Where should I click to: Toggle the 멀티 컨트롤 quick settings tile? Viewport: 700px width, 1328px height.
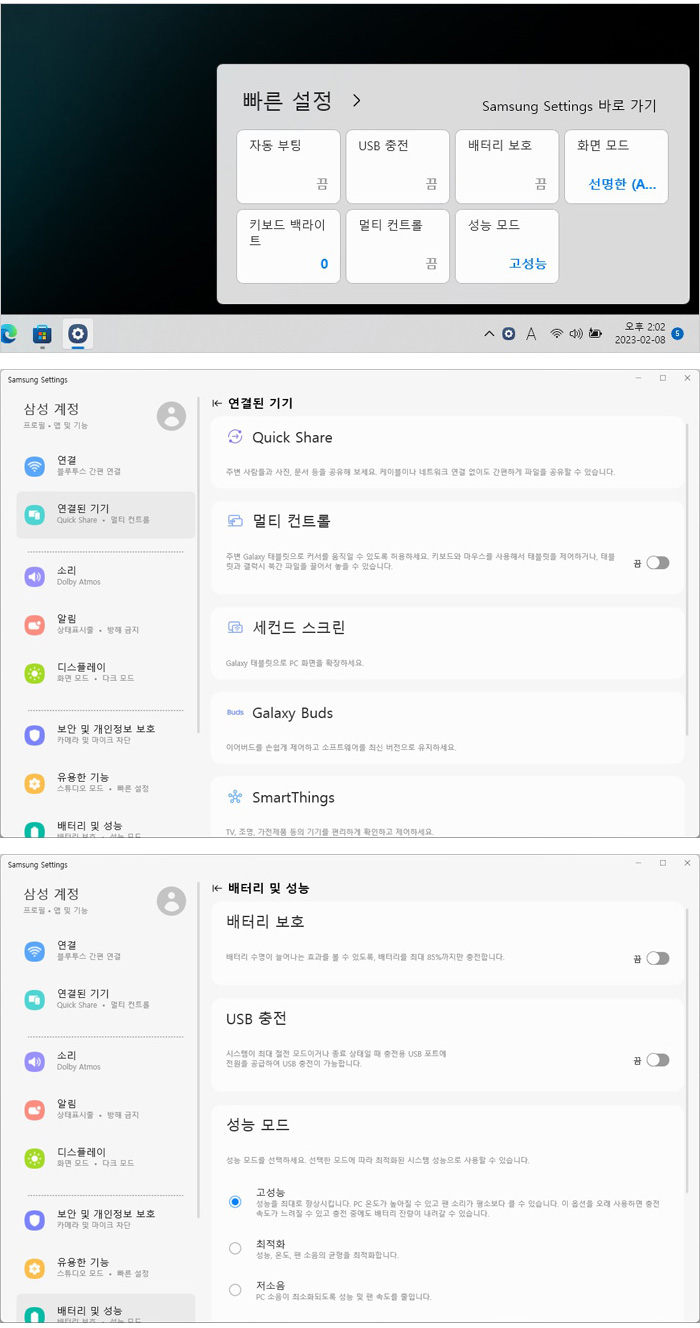pyautogui.click(x=398, y=246)
